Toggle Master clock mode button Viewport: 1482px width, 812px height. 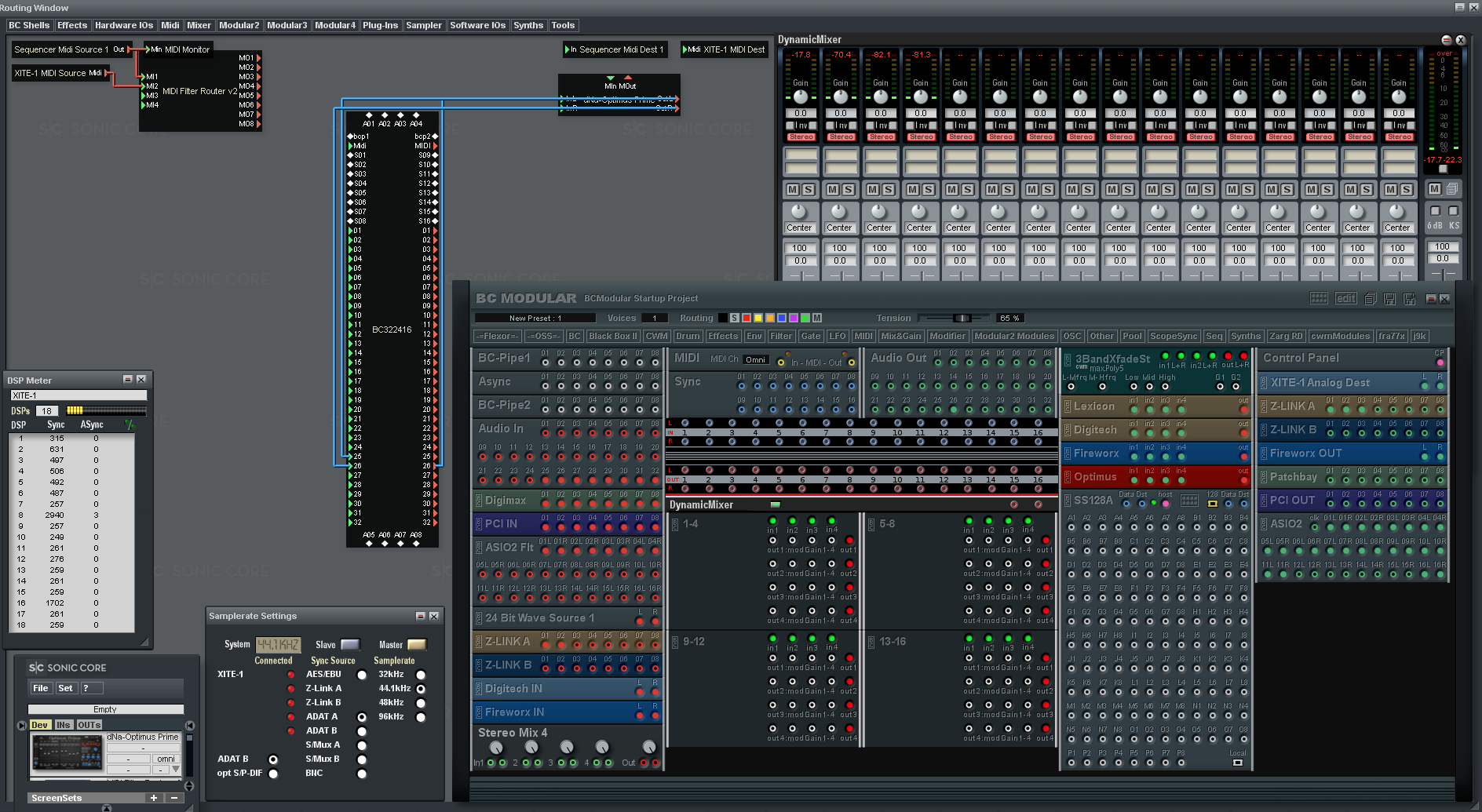click(417, 645)
